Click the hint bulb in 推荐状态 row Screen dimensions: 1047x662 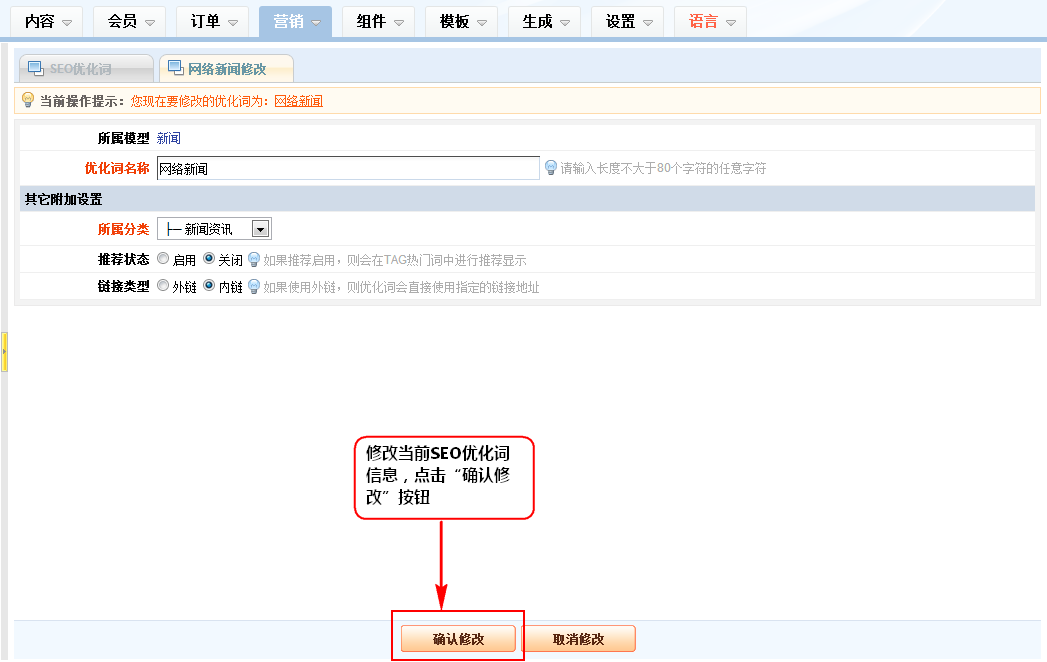254,259
